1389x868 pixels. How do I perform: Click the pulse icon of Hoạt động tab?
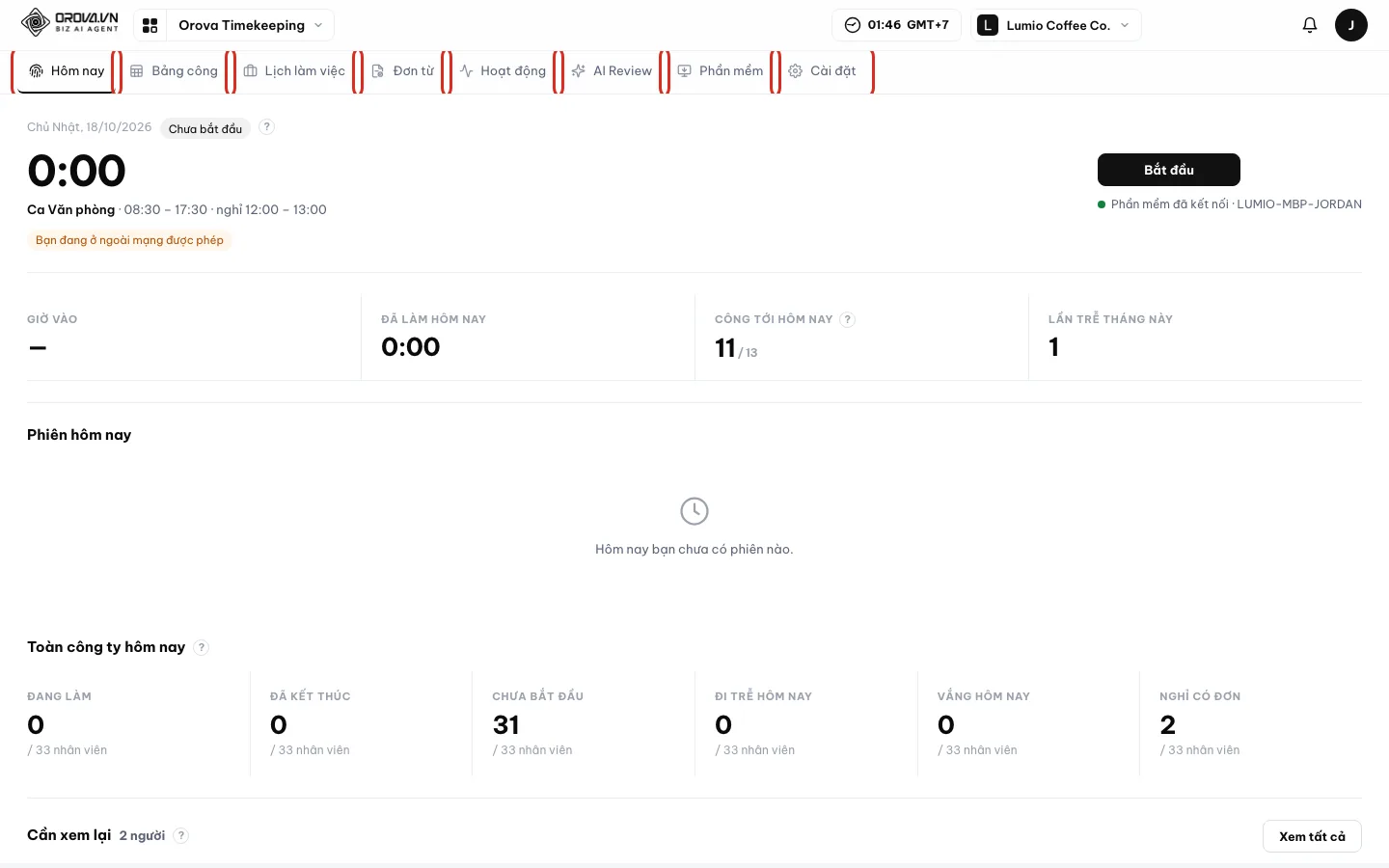pos(466,70)
